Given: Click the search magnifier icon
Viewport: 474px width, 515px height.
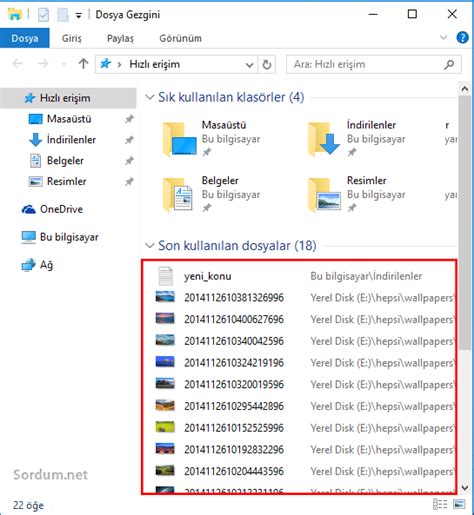Looking at the screenshot, I should tap(449, 64).
